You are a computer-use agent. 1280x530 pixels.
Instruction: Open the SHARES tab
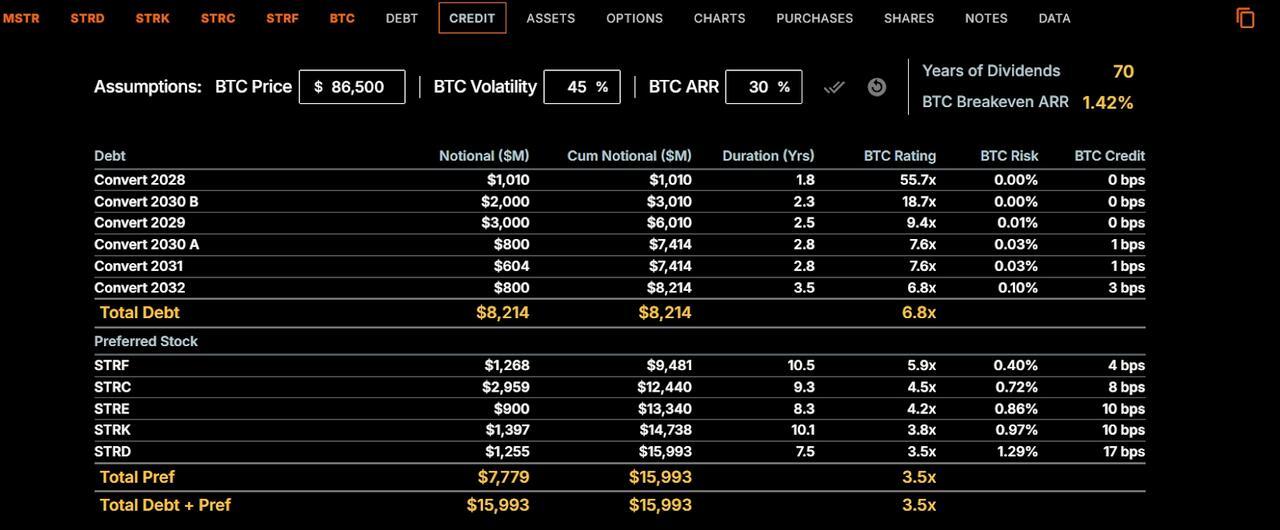coord(908,18)
